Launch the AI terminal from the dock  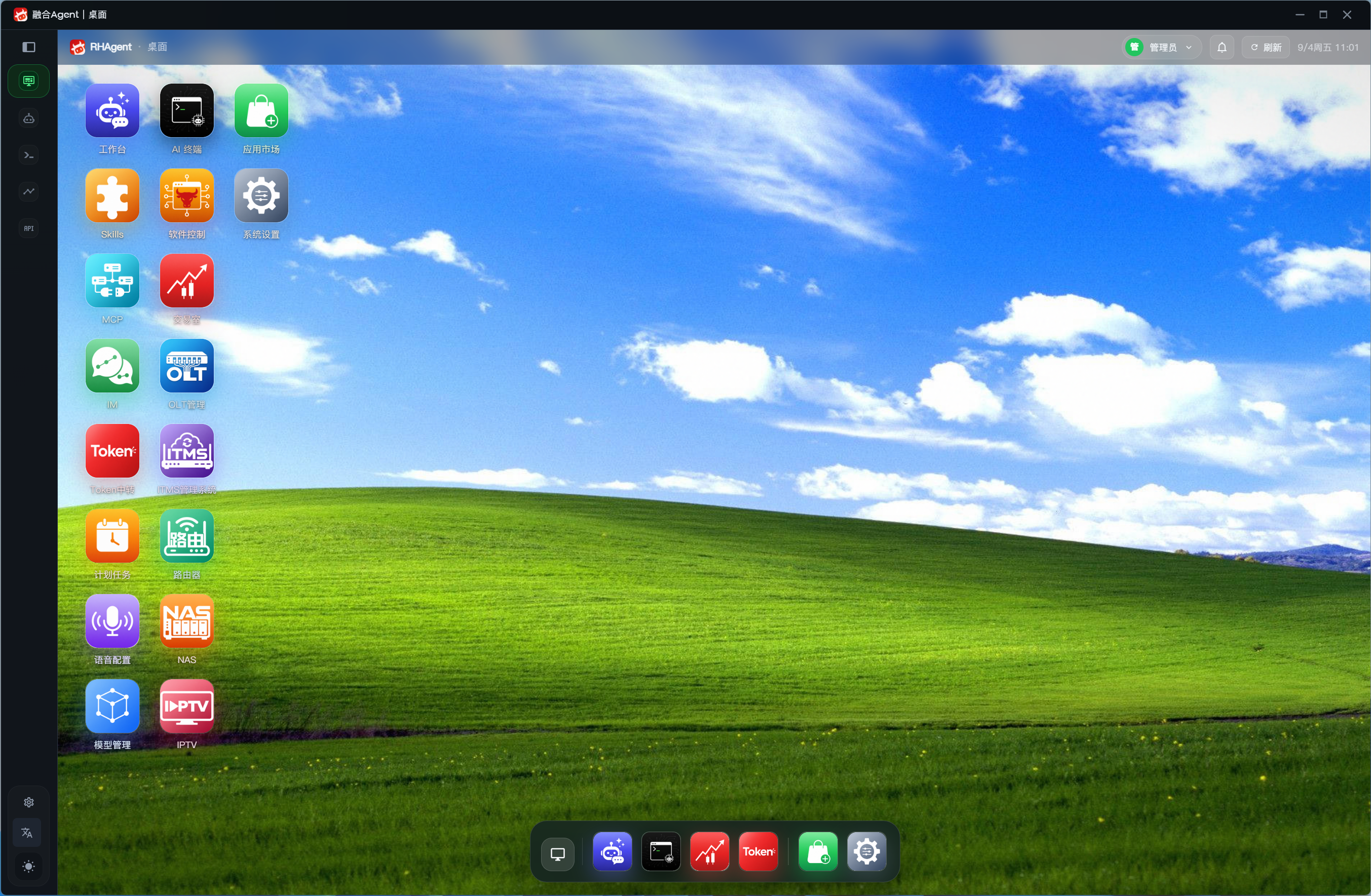pos(661,851)
